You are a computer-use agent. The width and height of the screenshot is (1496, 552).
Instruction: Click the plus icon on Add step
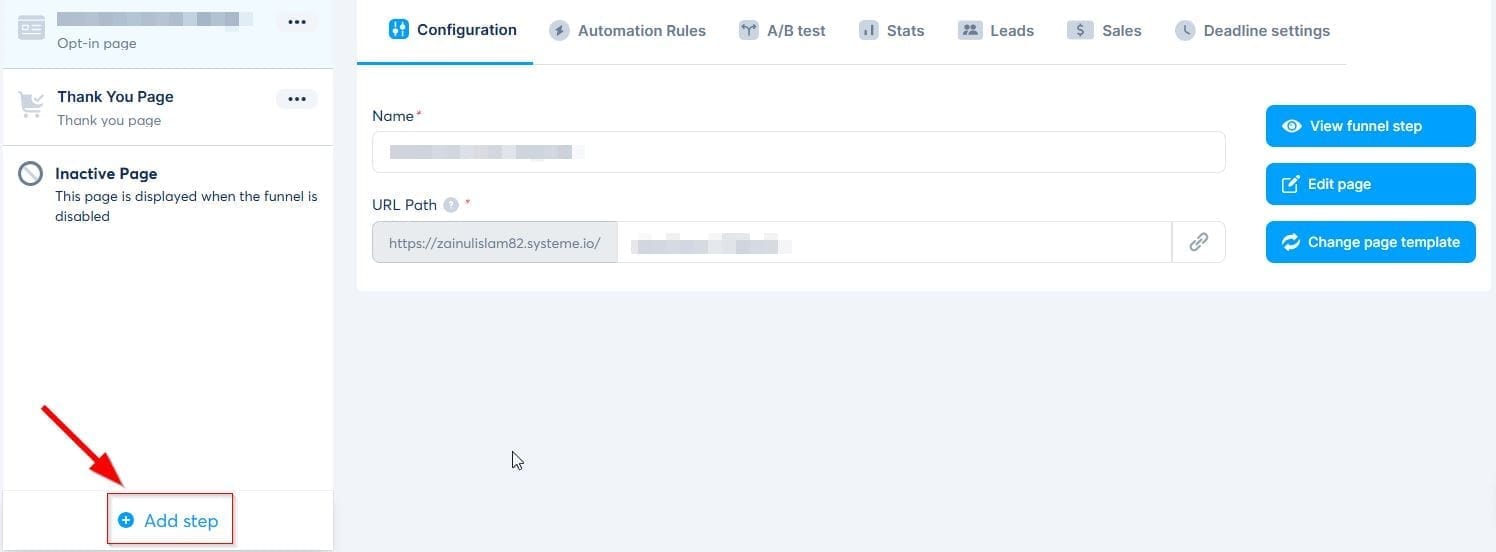click(x=126, y=520)
